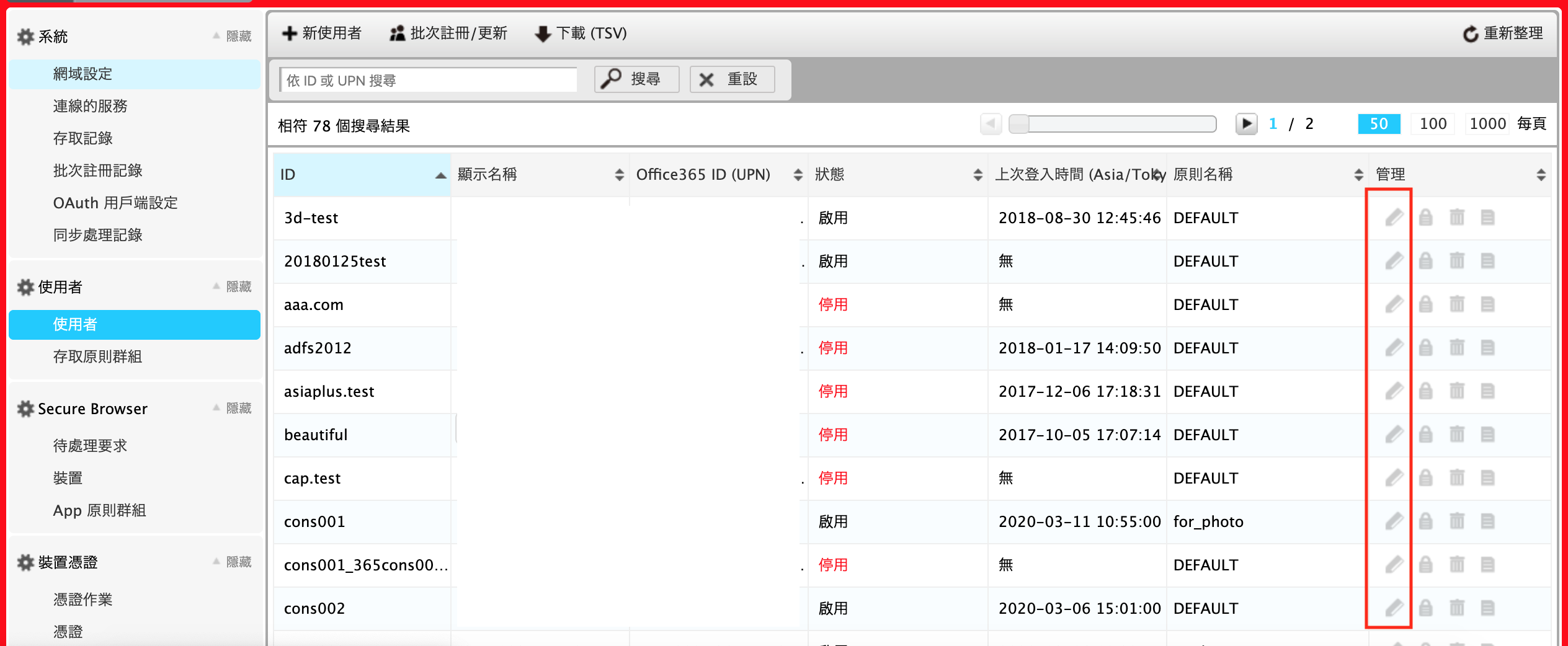
Task: Collapse the 使用者 section via 隱藏
Action: [x=233, y=287]
